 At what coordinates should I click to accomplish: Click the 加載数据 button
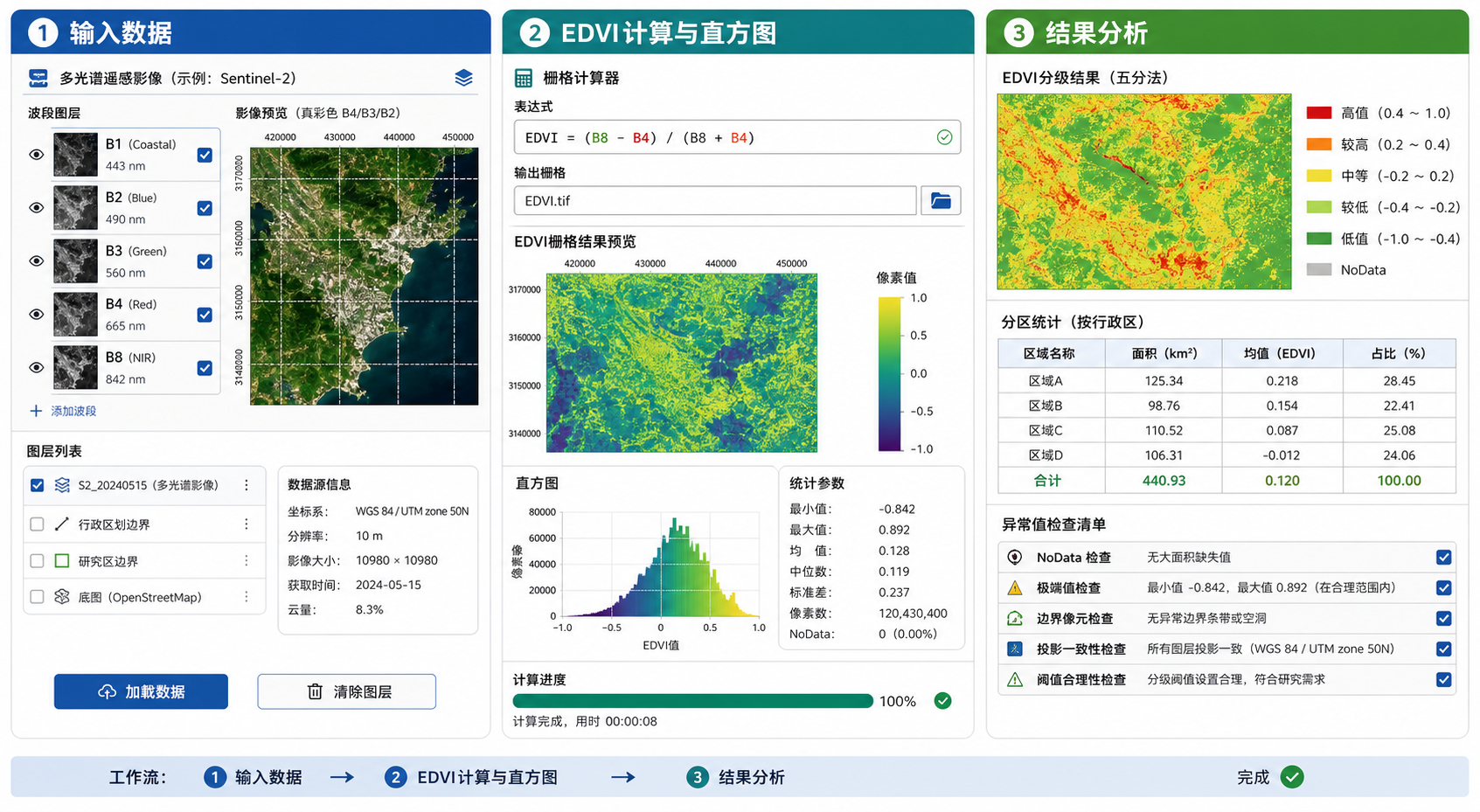coord(141,691)
